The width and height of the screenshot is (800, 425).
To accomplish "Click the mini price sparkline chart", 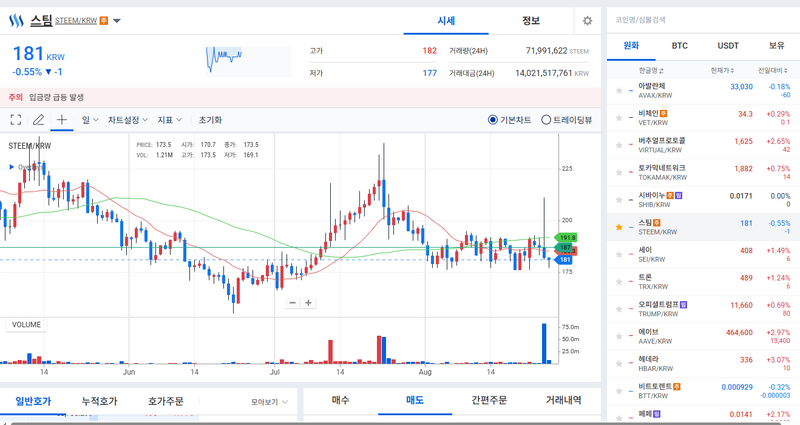I will [x=248, y=61].
